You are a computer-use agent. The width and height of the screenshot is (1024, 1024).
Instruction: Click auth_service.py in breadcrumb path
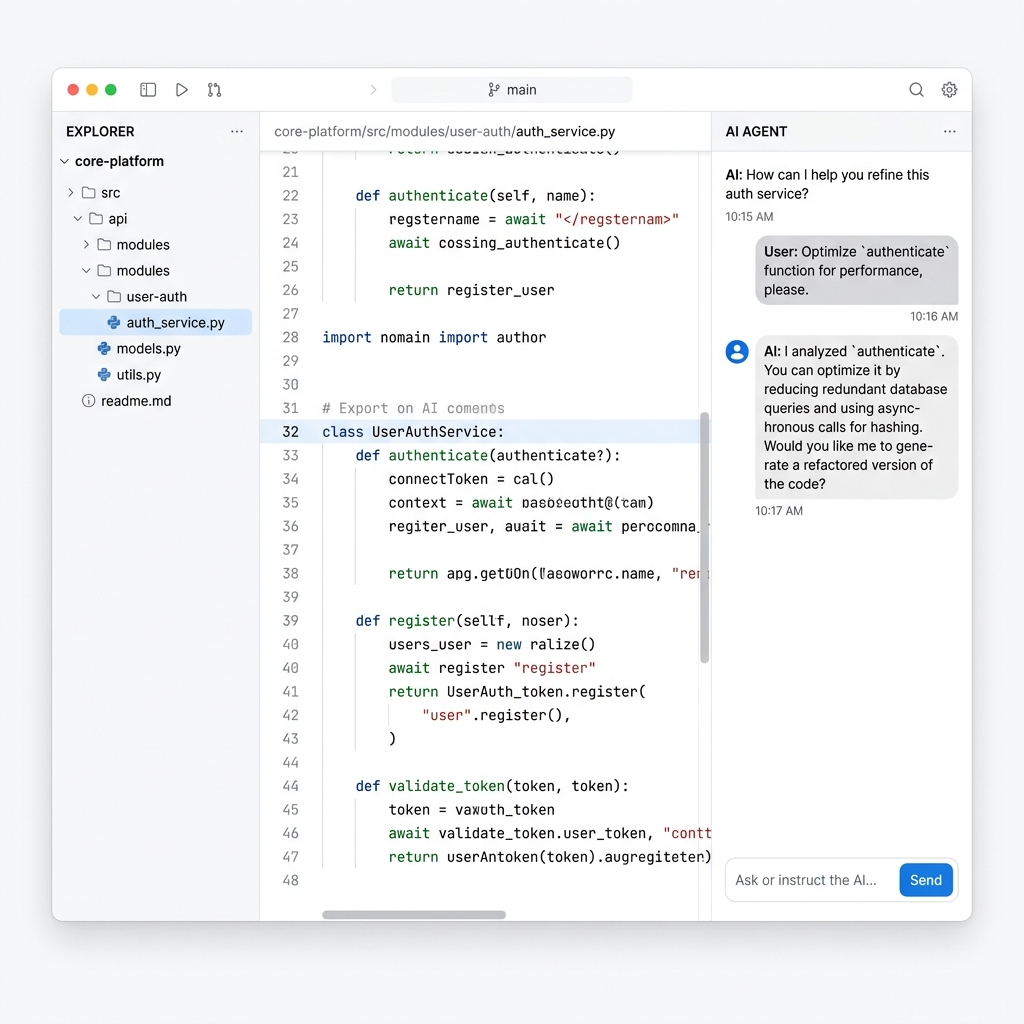(x=566, y=131)
